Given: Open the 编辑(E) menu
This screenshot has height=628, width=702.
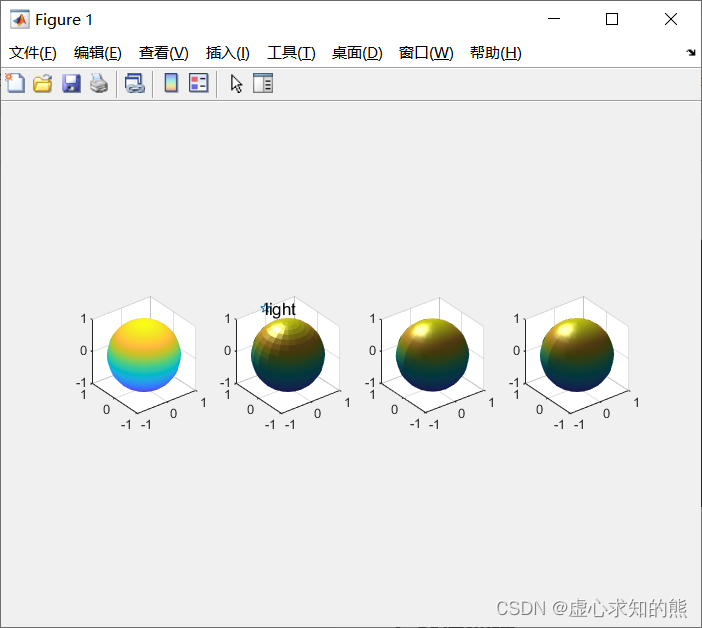Looking at the screenshot, I should tap(98, 53).
